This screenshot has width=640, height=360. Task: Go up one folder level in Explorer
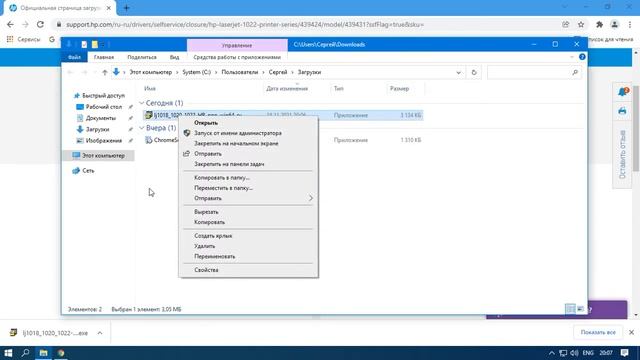point(105,72)
